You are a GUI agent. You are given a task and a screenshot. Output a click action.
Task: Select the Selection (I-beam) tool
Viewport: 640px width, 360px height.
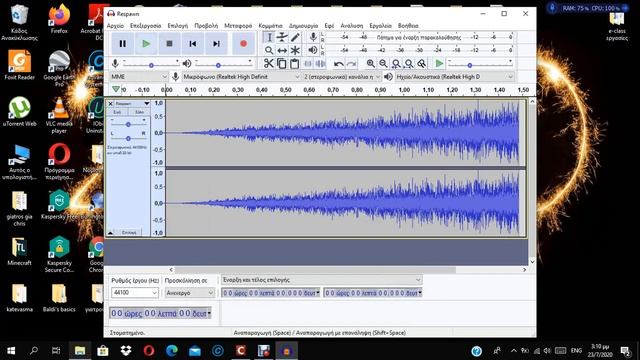click(x=269, y=38)
